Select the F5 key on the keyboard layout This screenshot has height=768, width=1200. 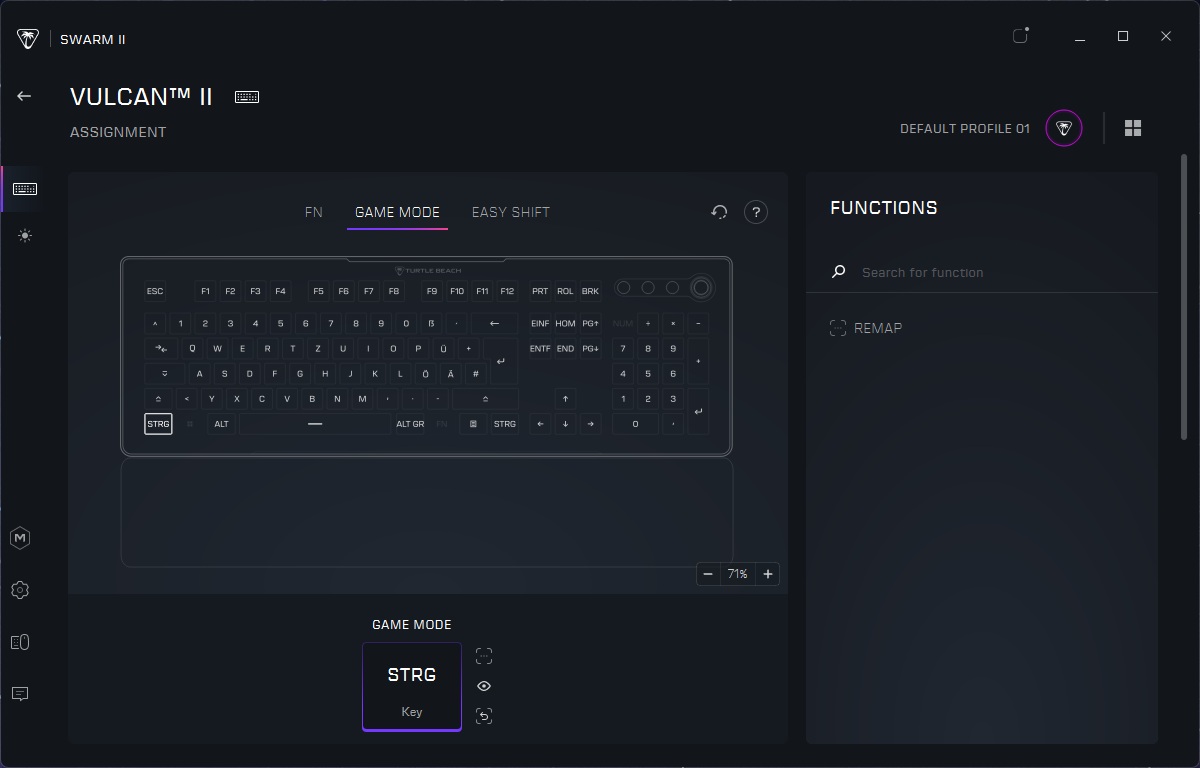coord(318,291)
